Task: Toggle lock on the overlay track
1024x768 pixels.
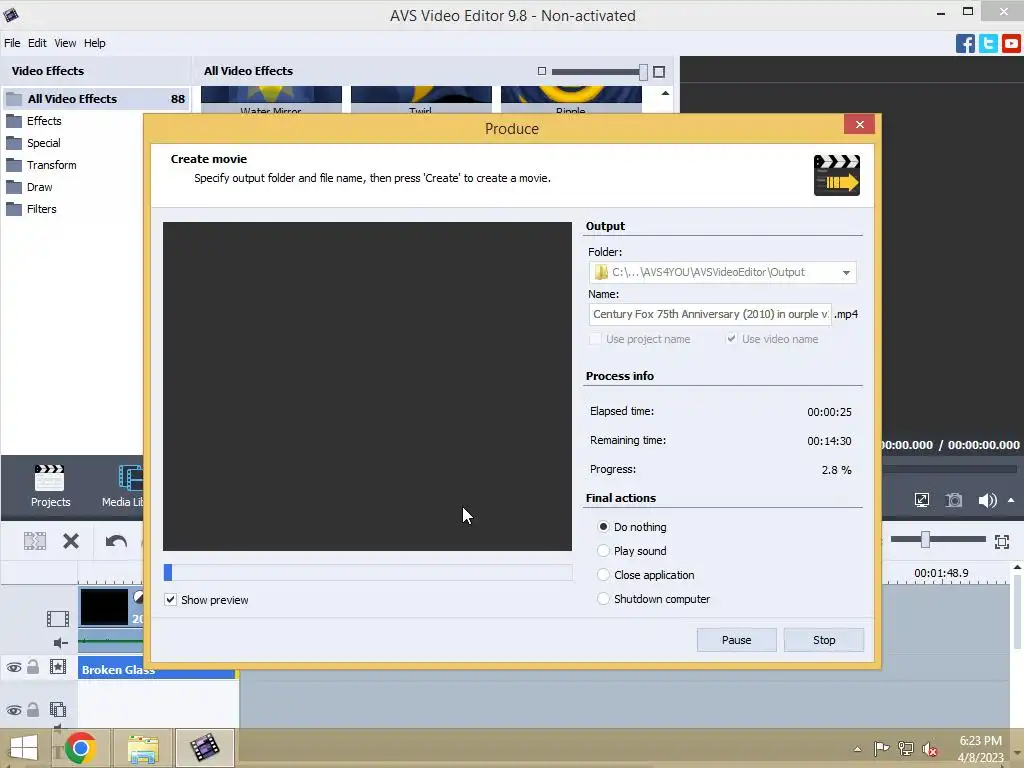Action: 33,709
